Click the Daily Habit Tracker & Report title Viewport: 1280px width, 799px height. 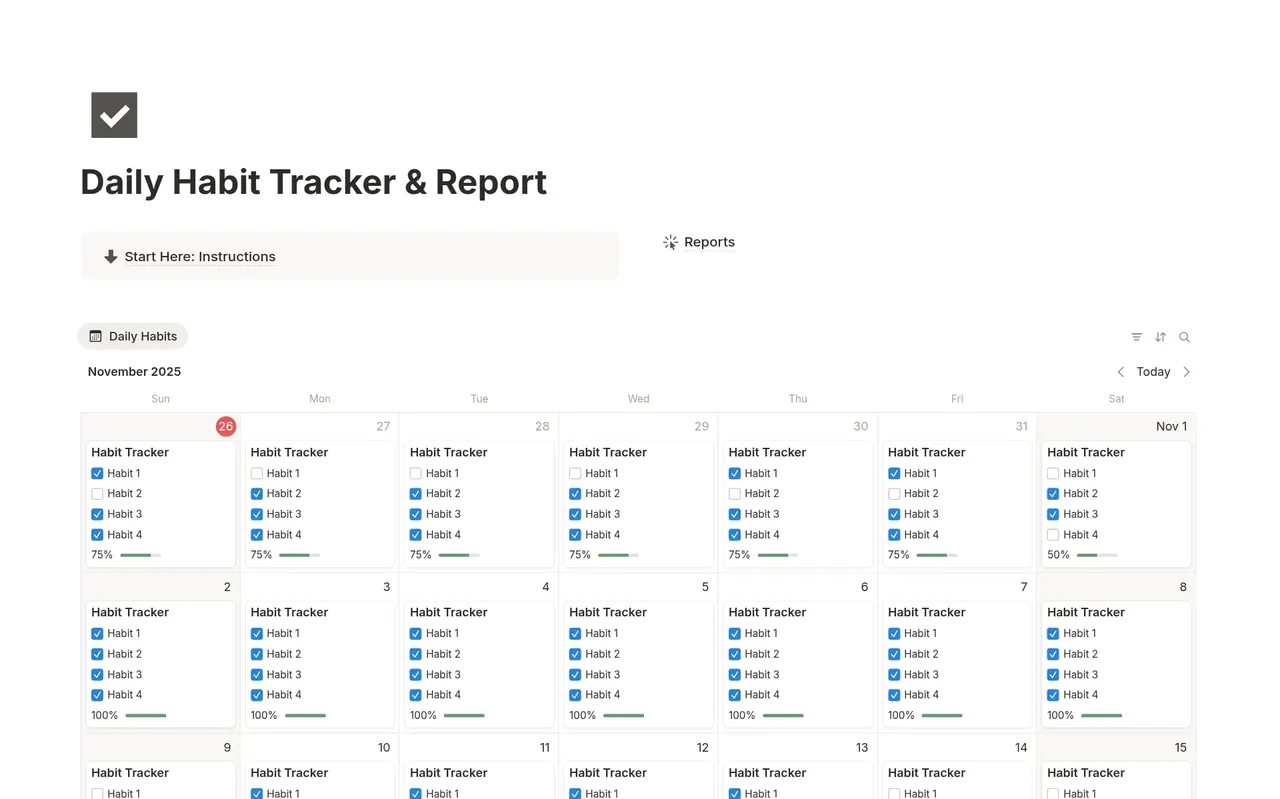(313, 182)
